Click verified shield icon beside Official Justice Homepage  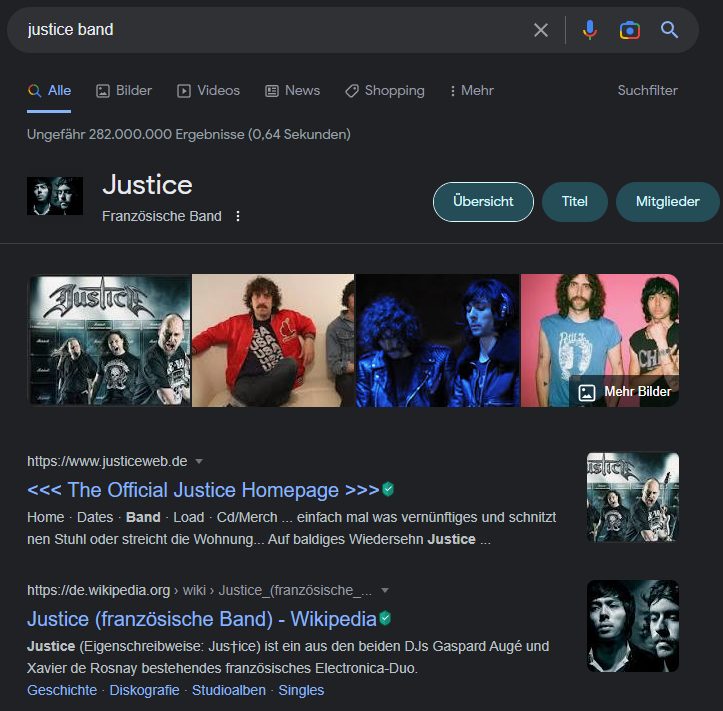tap(388, 489)
